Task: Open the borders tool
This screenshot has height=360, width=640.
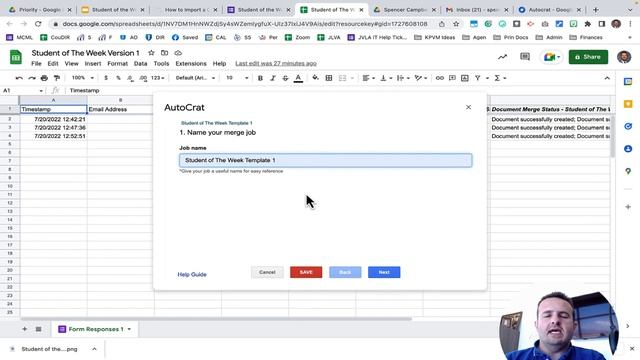Action: coord(329,78)
